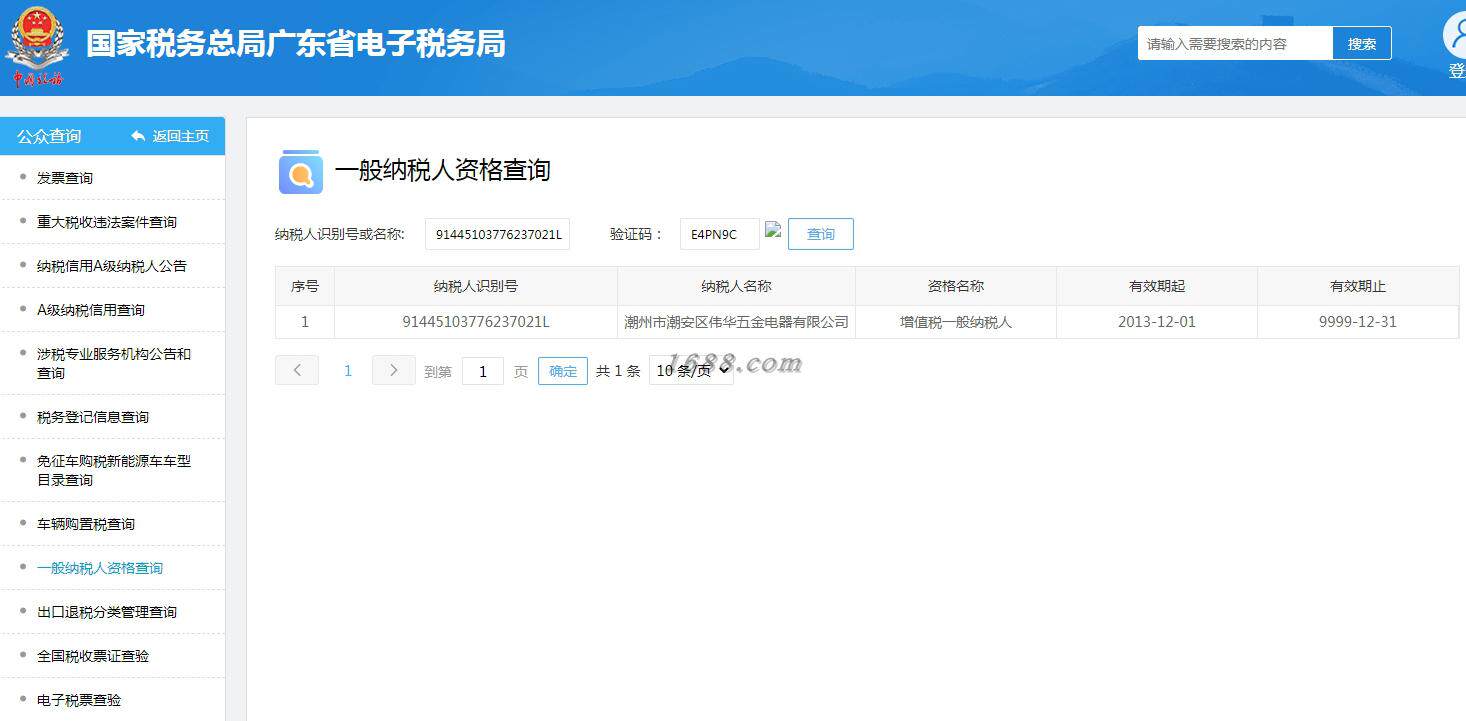
Task: Click the national tax emblem logo
Action: coord(38,46)
